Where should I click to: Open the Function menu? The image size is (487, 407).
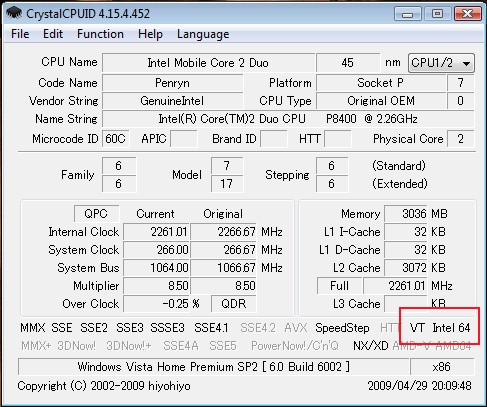pyautogui.click(x=100, y=34)
